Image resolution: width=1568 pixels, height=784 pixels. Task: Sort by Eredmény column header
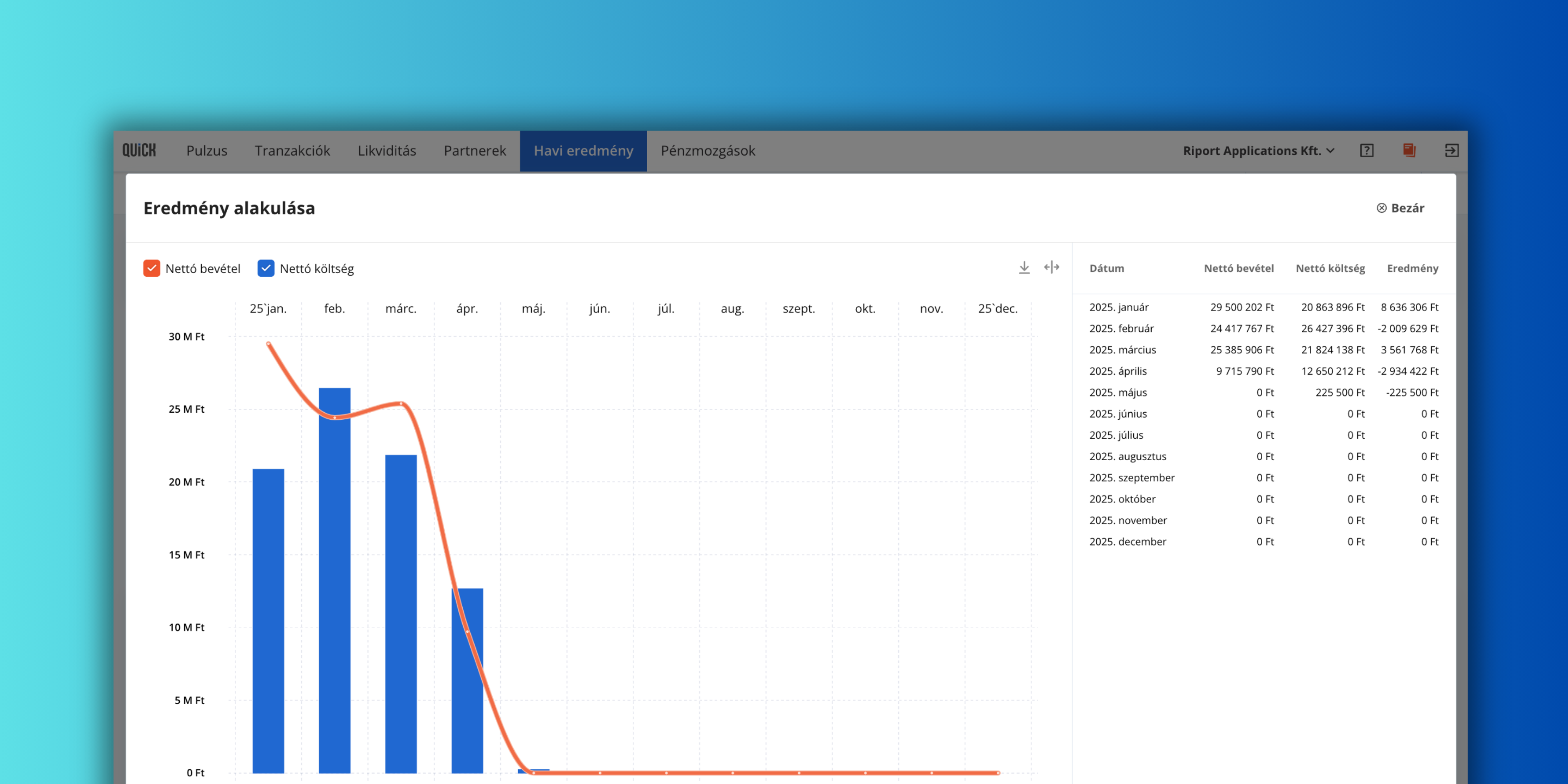(1412, 268)
